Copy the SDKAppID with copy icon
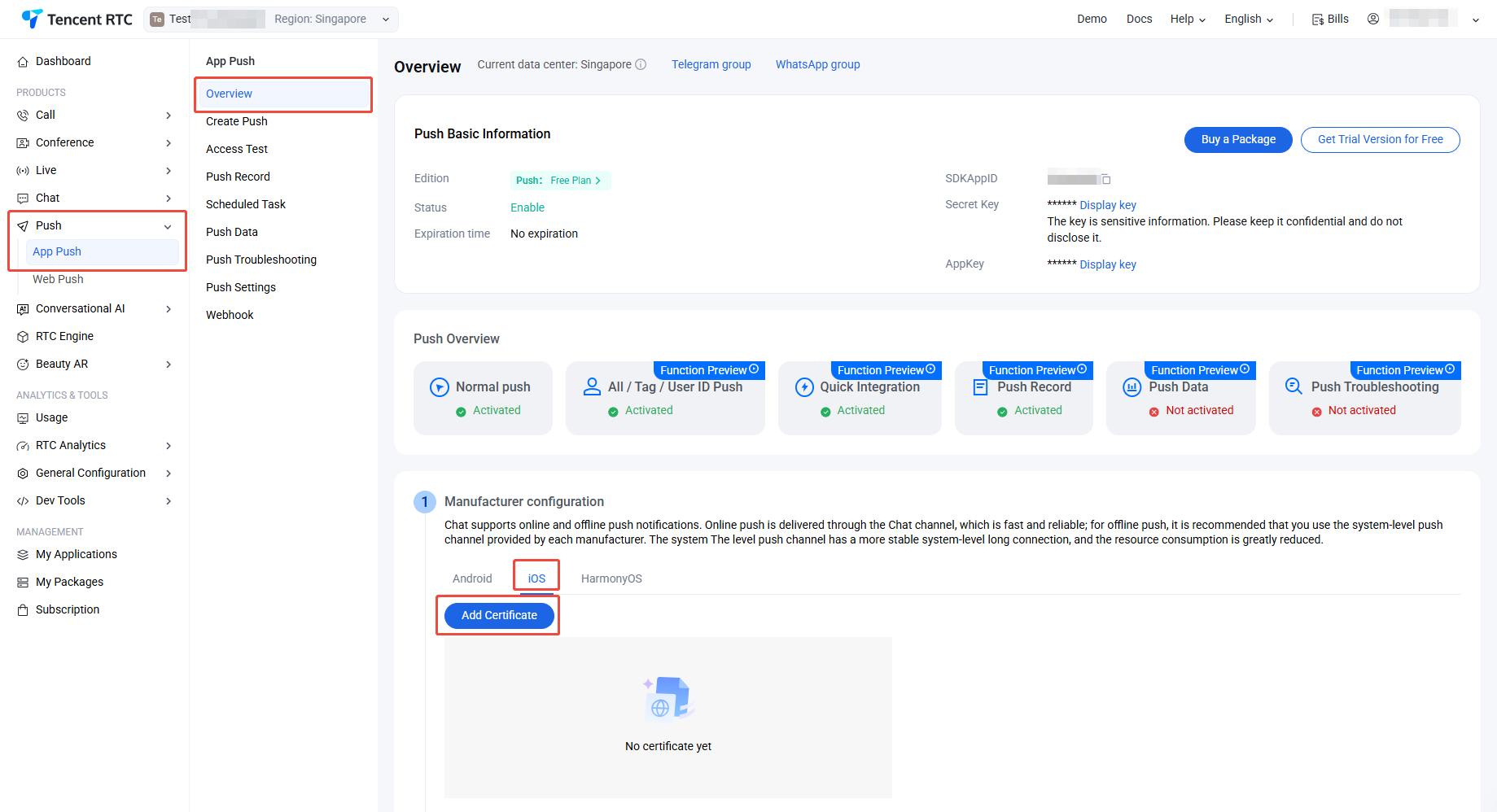The height and width of the screenshot is (812, 1497). [1105, 179]
